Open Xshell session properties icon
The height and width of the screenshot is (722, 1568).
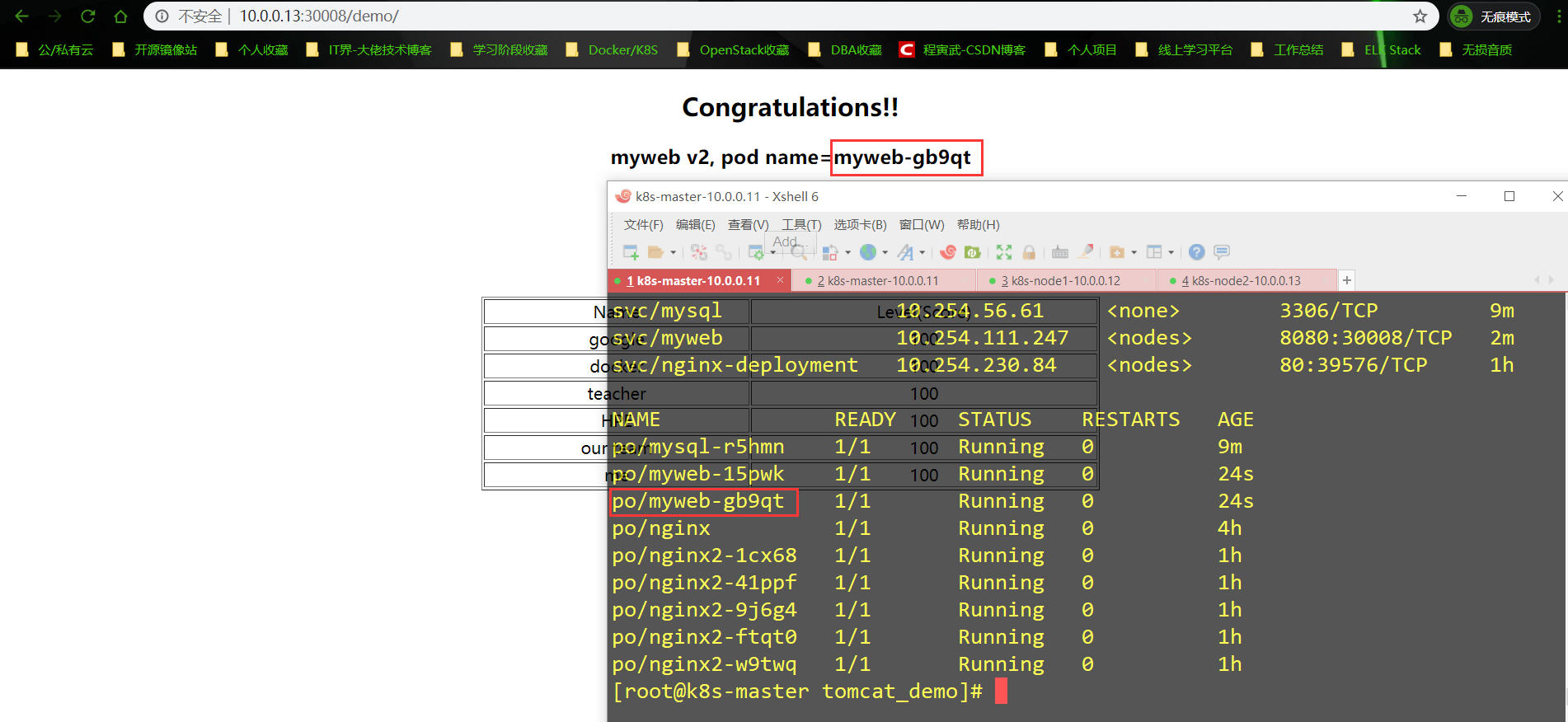(756, 252)
